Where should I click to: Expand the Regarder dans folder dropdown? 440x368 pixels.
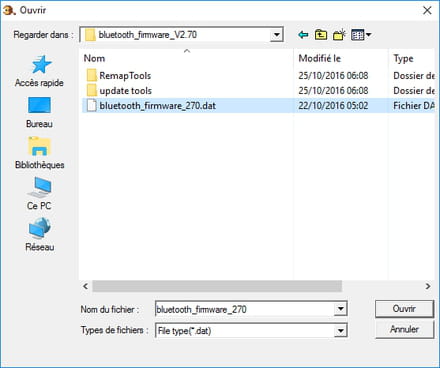277,35
